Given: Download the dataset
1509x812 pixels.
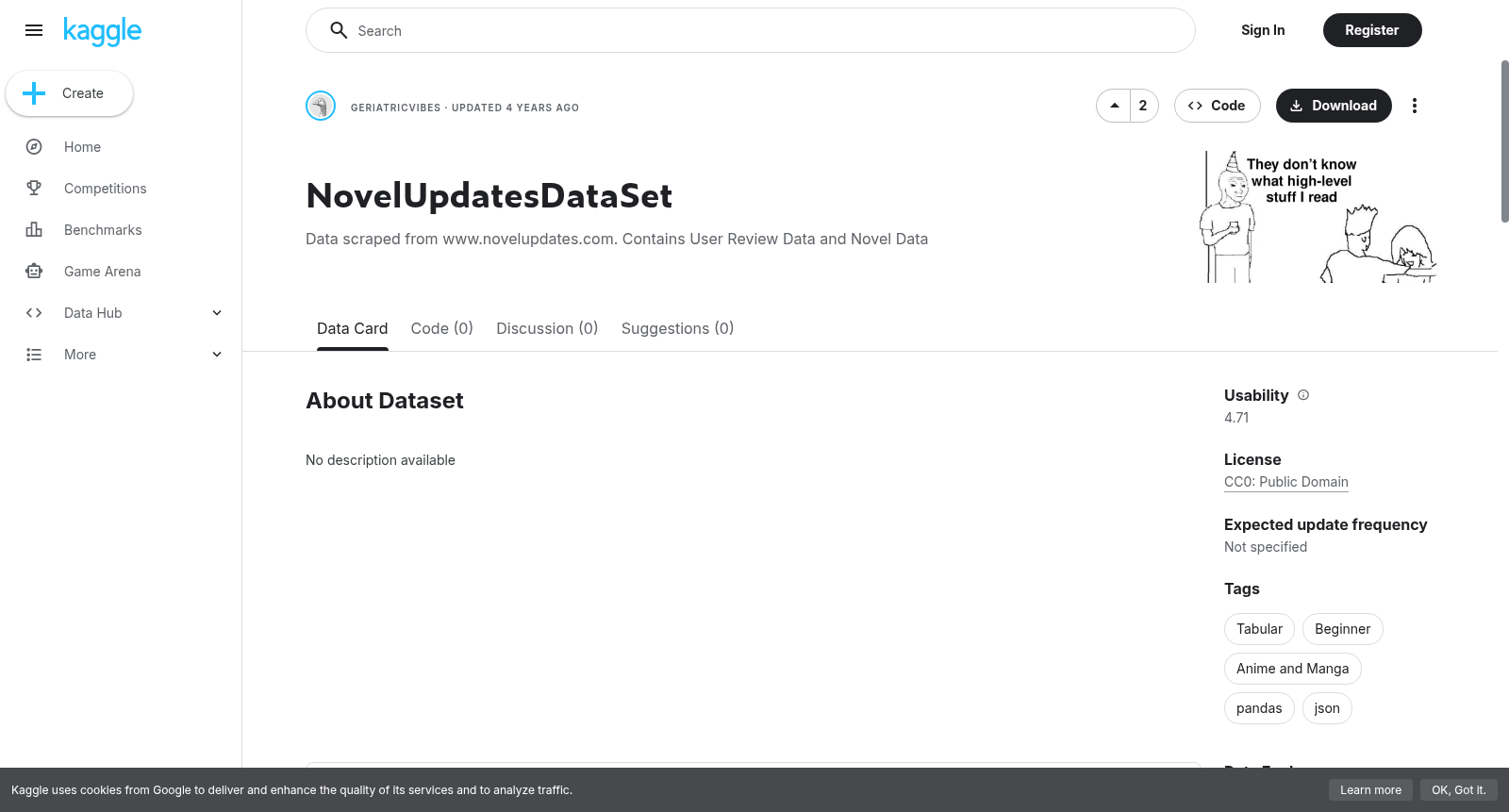Looking at the screenshot, I should 1334,106.
